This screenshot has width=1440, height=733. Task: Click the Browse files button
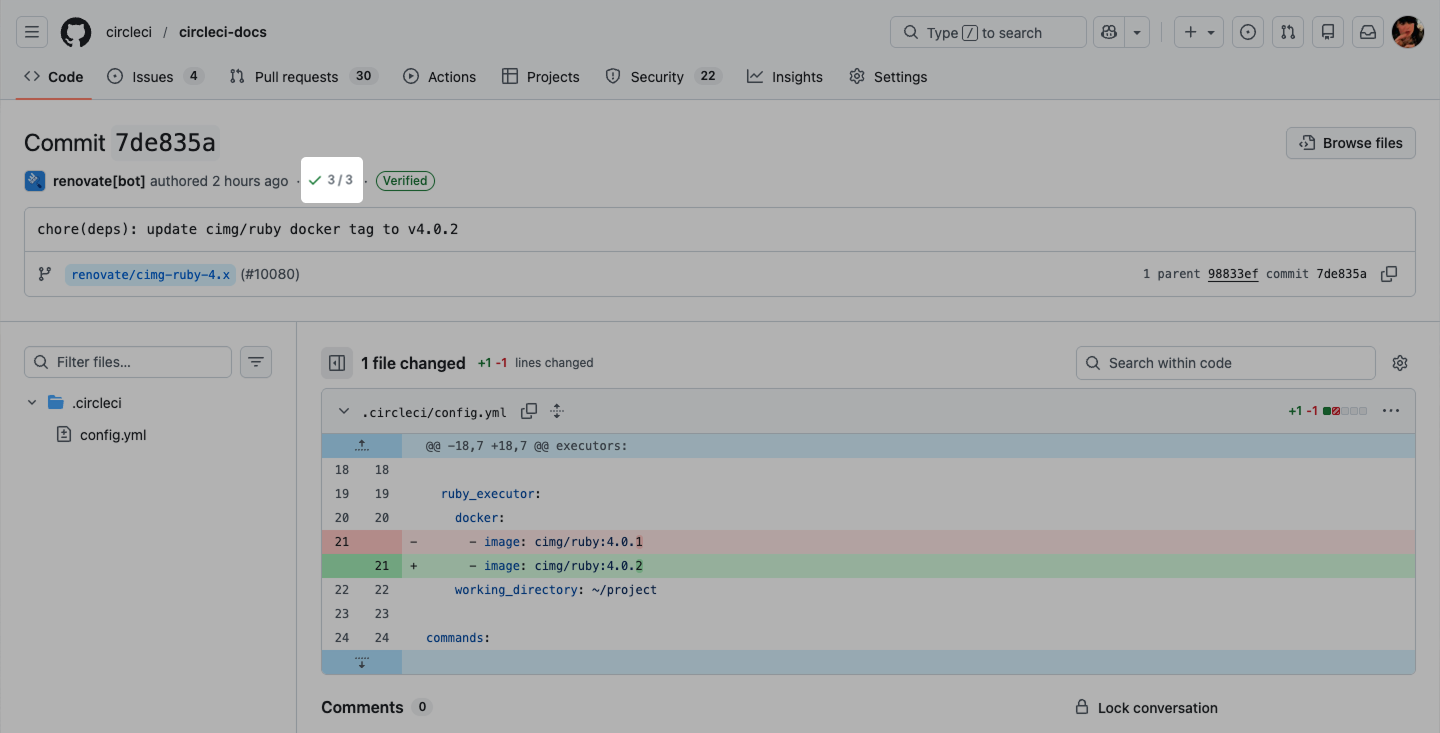pos(1350,143)
